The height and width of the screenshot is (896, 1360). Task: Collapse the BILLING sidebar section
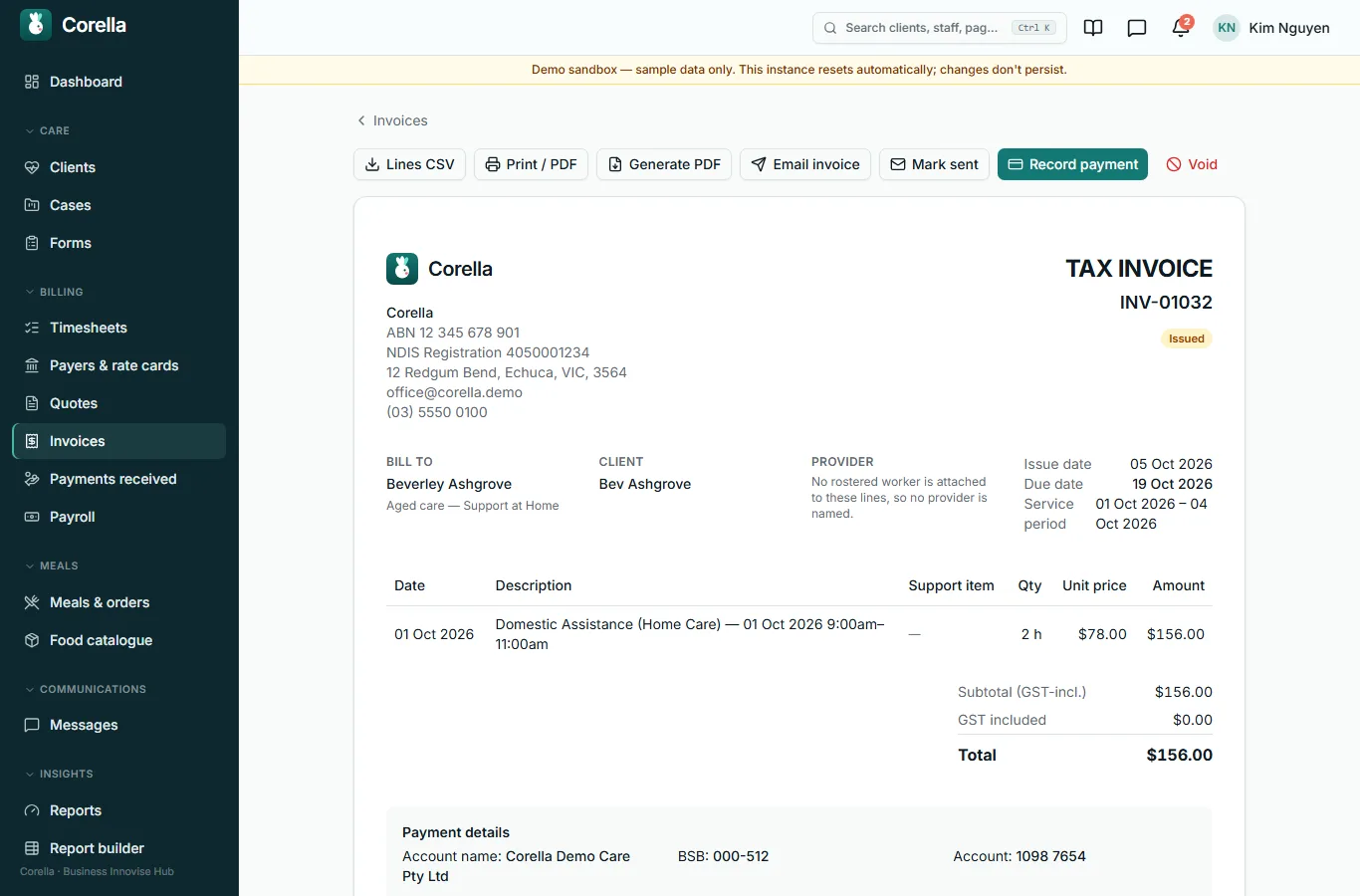tap(54, 292)
